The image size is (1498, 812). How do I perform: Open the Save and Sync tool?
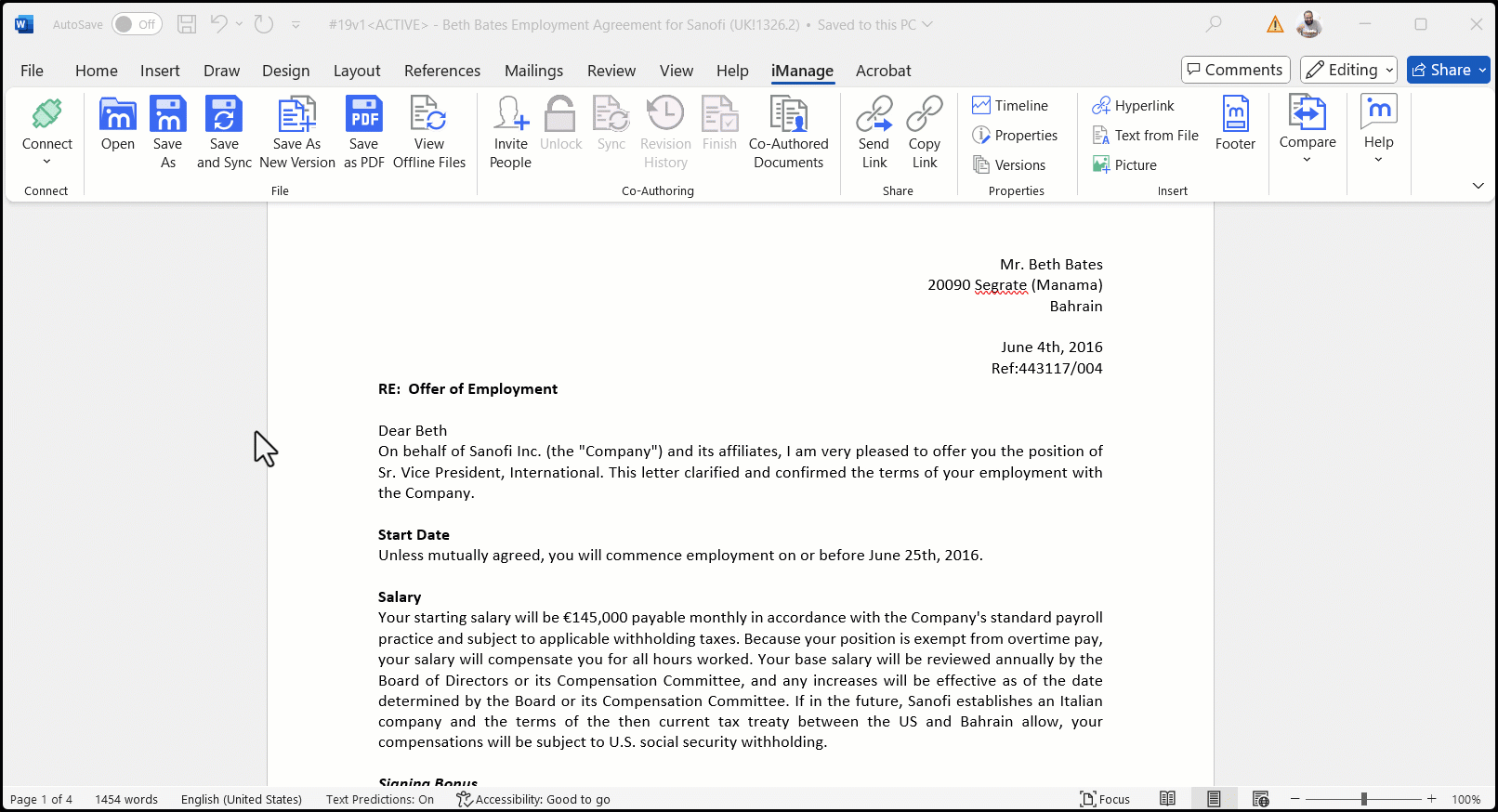coord(224,115)
